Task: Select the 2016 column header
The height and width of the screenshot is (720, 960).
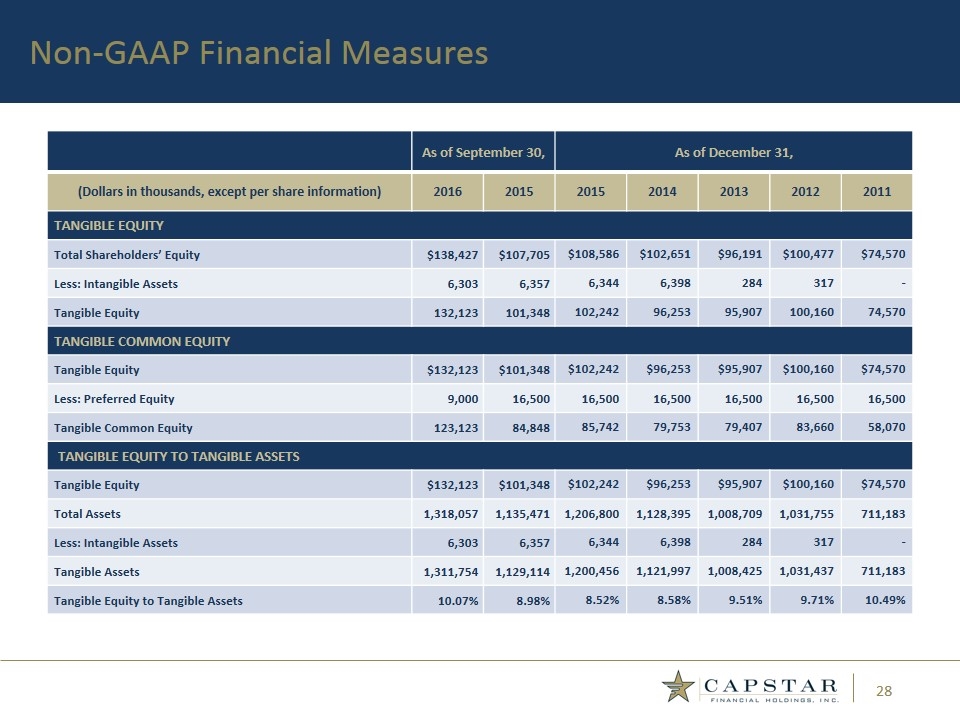Action: (446, 191)
